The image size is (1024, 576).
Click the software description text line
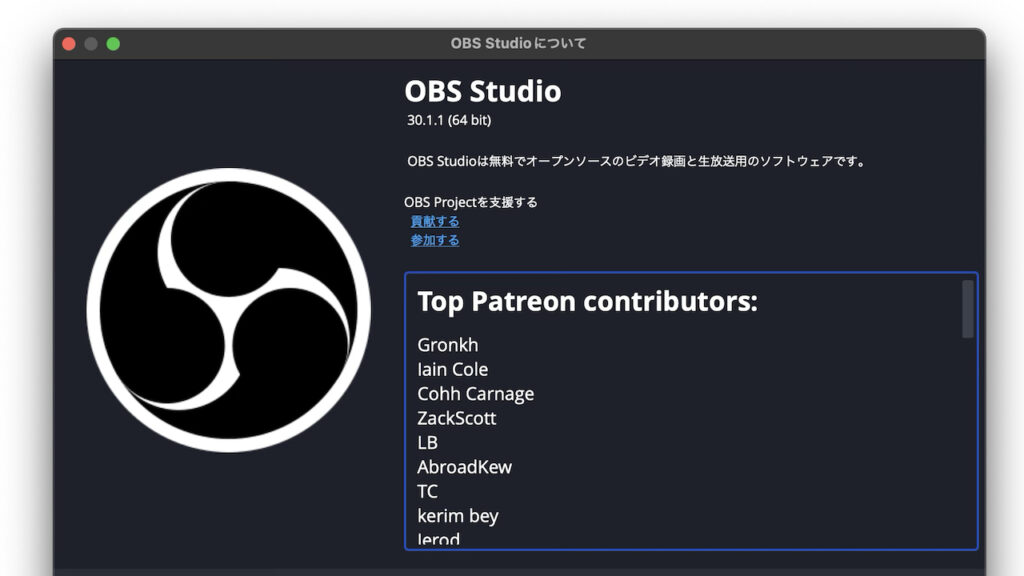pyautogui.click(x=635, y=161)
